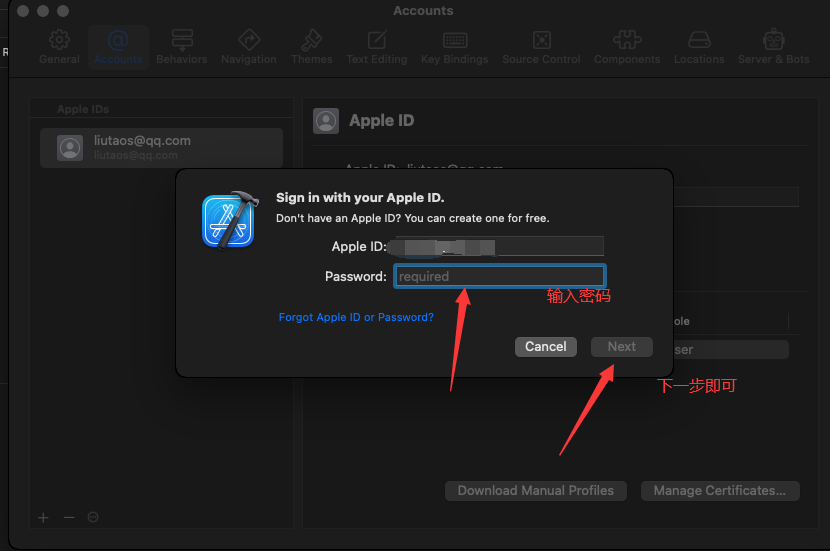Screen dimensions: 830x551
Task: Click the Behaviors tab label
Action: coord(182,59)
